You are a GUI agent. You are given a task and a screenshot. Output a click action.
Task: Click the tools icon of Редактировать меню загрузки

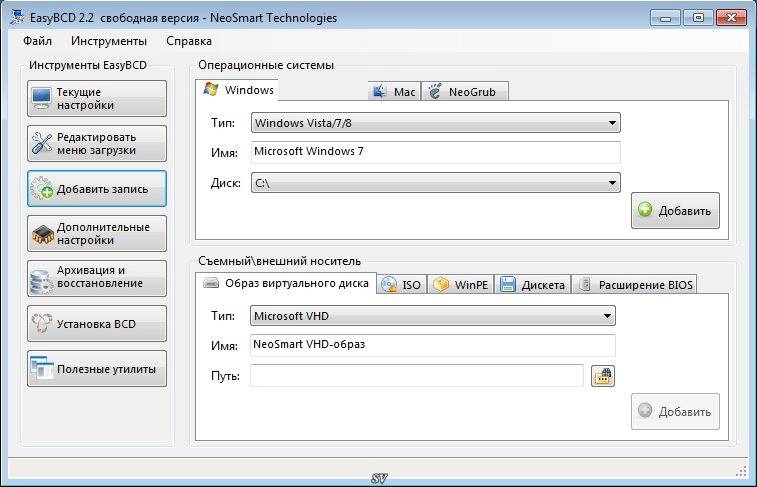tap(42, 143)
